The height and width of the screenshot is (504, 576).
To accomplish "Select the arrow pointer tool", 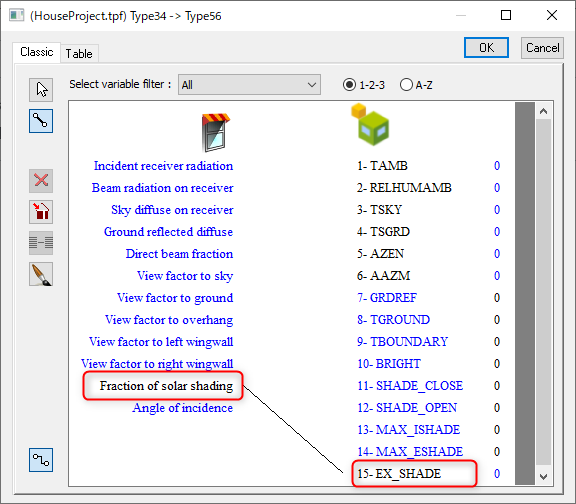I will [x=41, y=90].
